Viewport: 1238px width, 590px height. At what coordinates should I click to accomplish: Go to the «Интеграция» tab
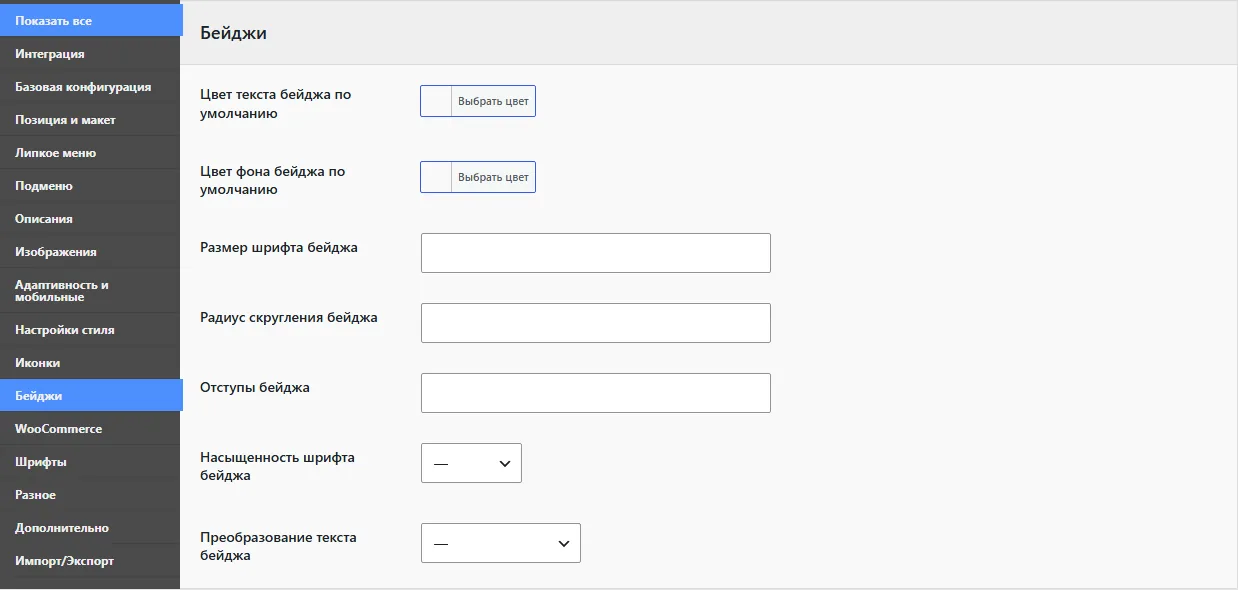coord(90,54)
